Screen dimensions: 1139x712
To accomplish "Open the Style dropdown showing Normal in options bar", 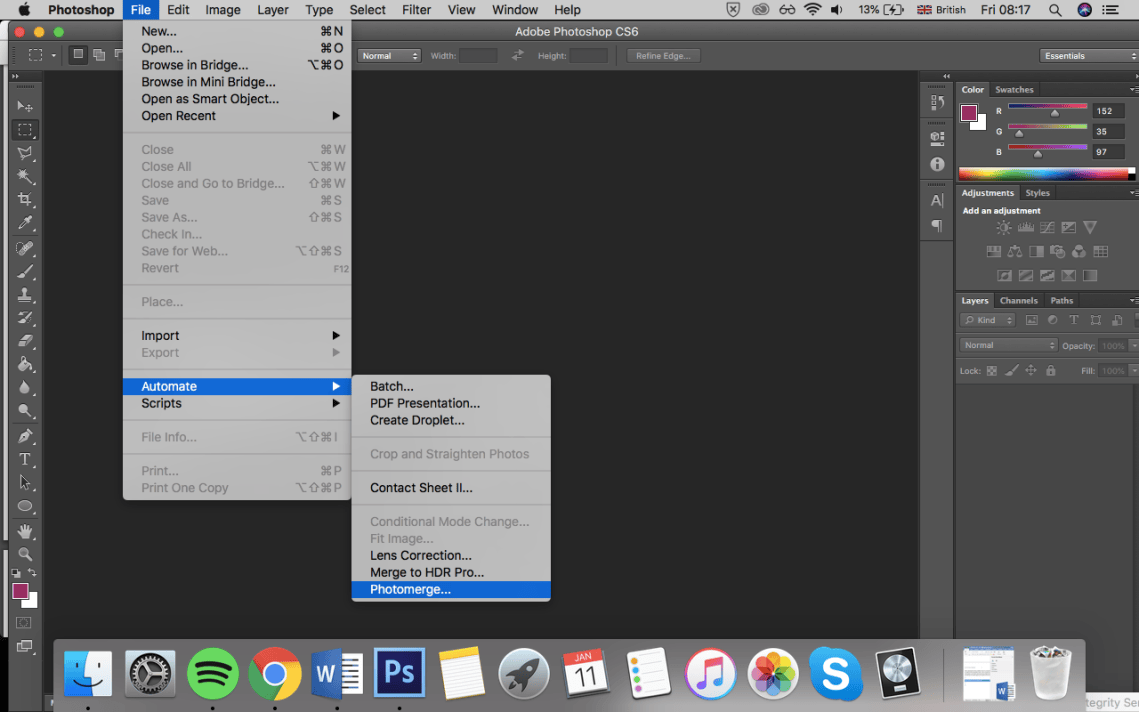I will click(x=389, y=56).
